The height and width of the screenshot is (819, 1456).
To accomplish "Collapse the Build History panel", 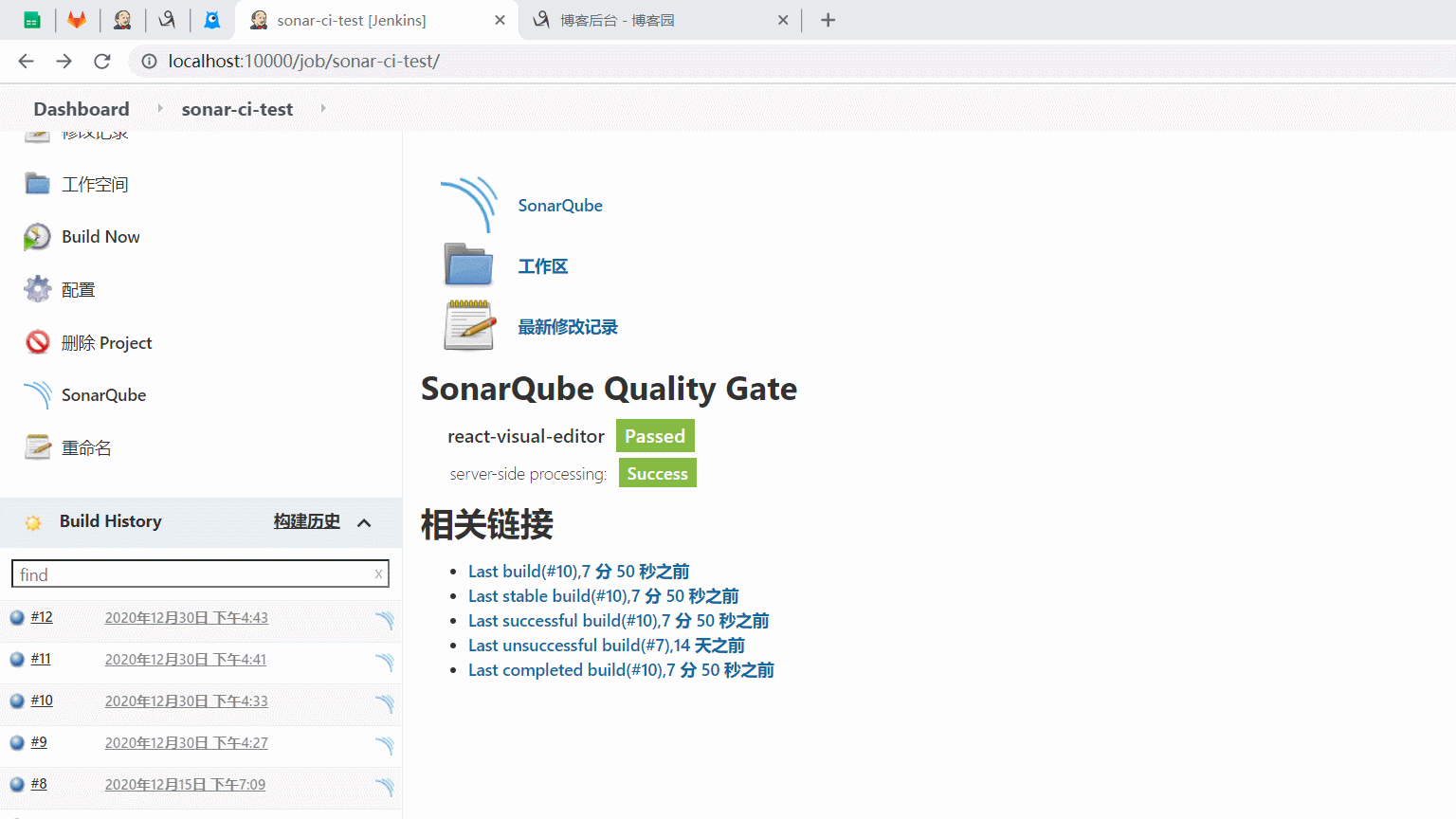I will point(364,522).
